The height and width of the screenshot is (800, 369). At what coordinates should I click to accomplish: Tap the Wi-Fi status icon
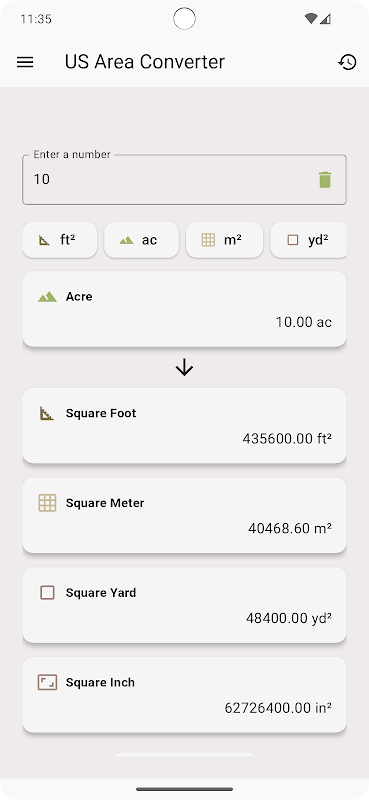point(311,19)
